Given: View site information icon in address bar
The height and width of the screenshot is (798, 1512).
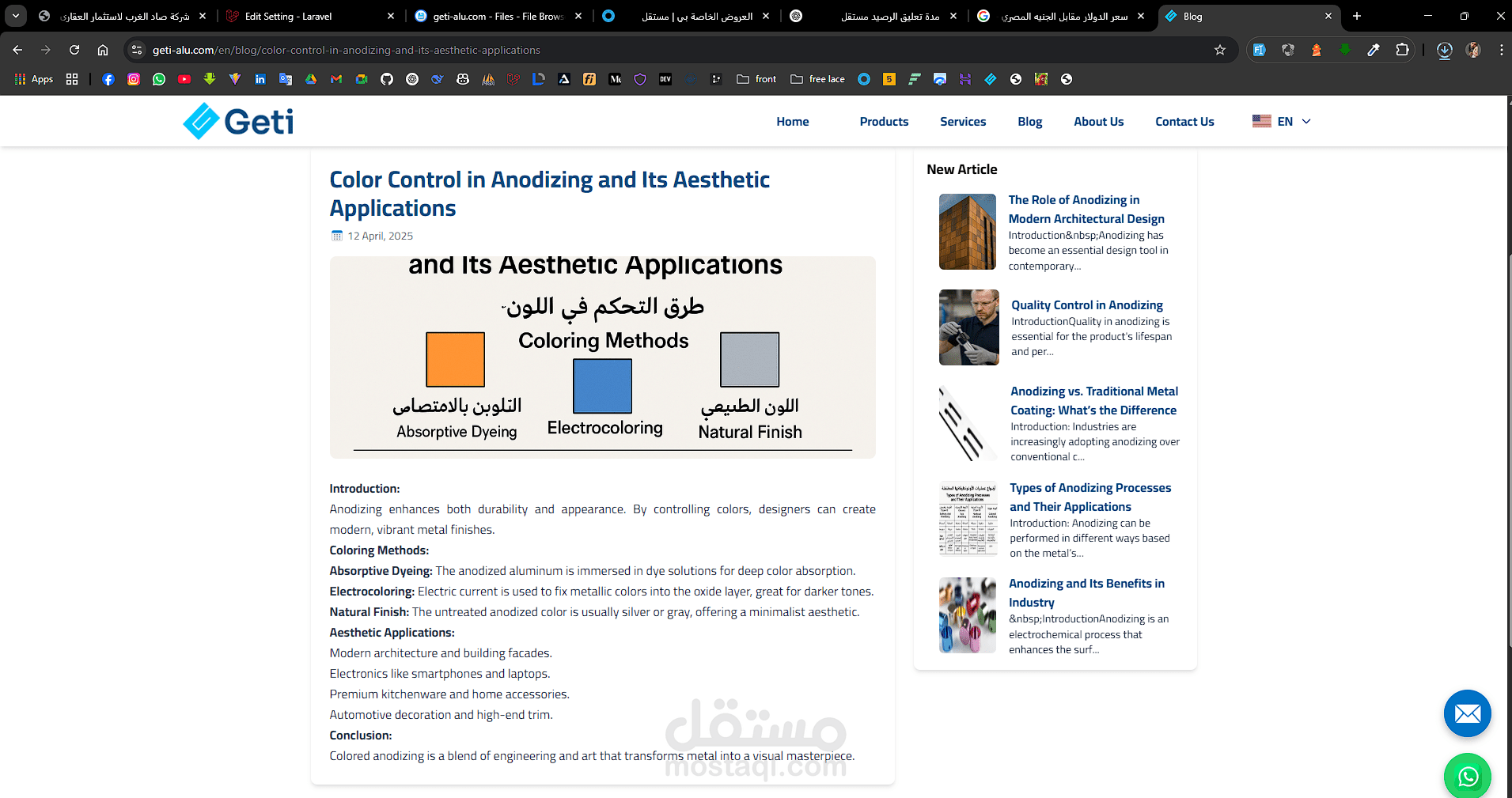Looking at the screenshot, I should point(137,50).
